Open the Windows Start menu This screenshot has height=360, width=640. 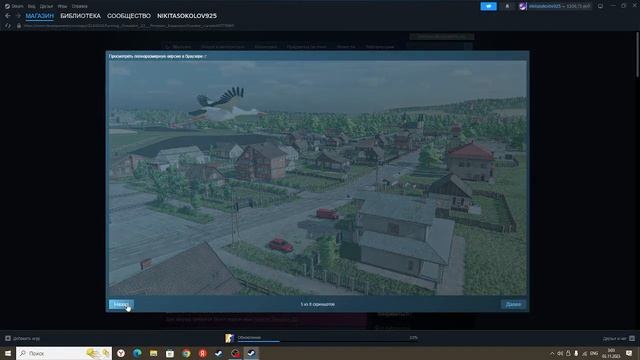point(8,353)
